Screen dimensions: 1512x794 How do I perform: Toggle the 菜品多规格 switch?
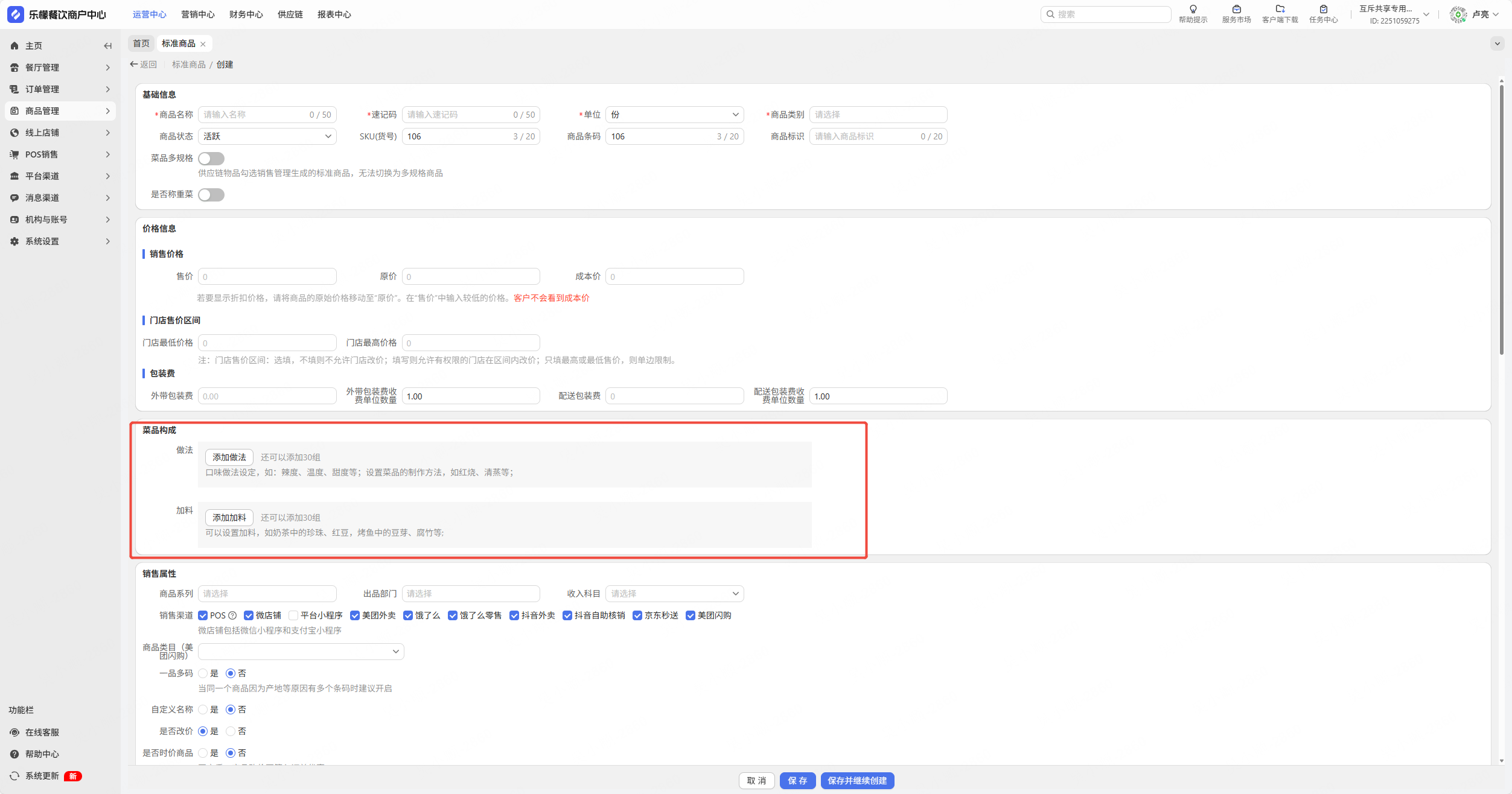pos(211,159)
